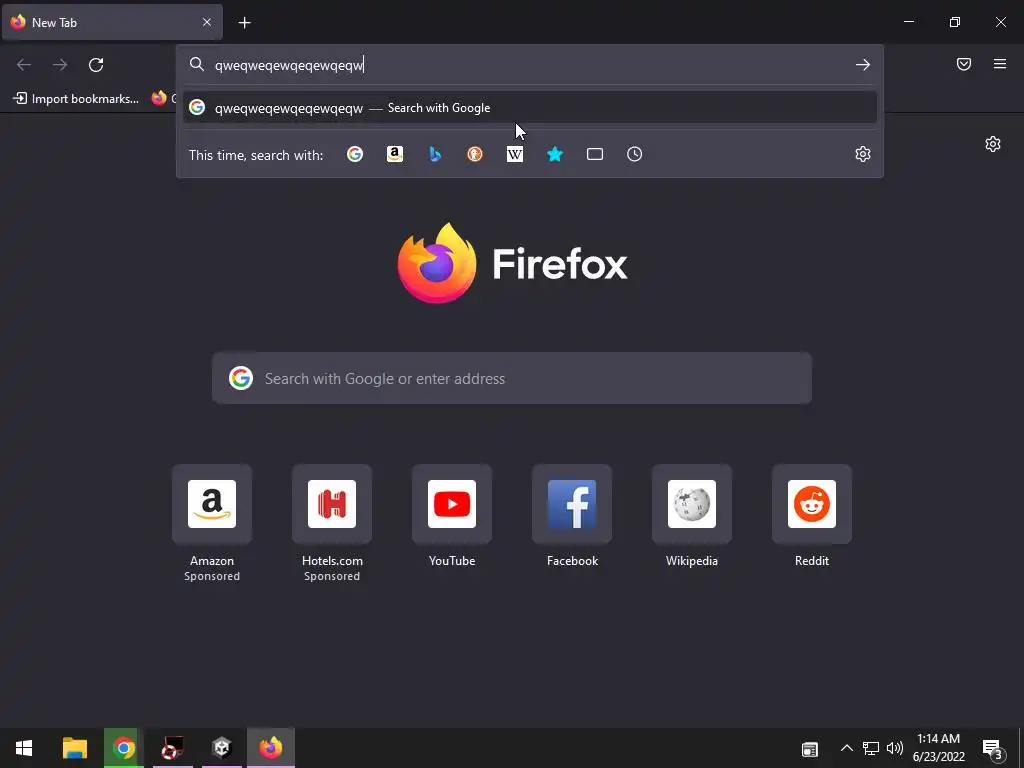Open the network status tray icon

point(871,748)
